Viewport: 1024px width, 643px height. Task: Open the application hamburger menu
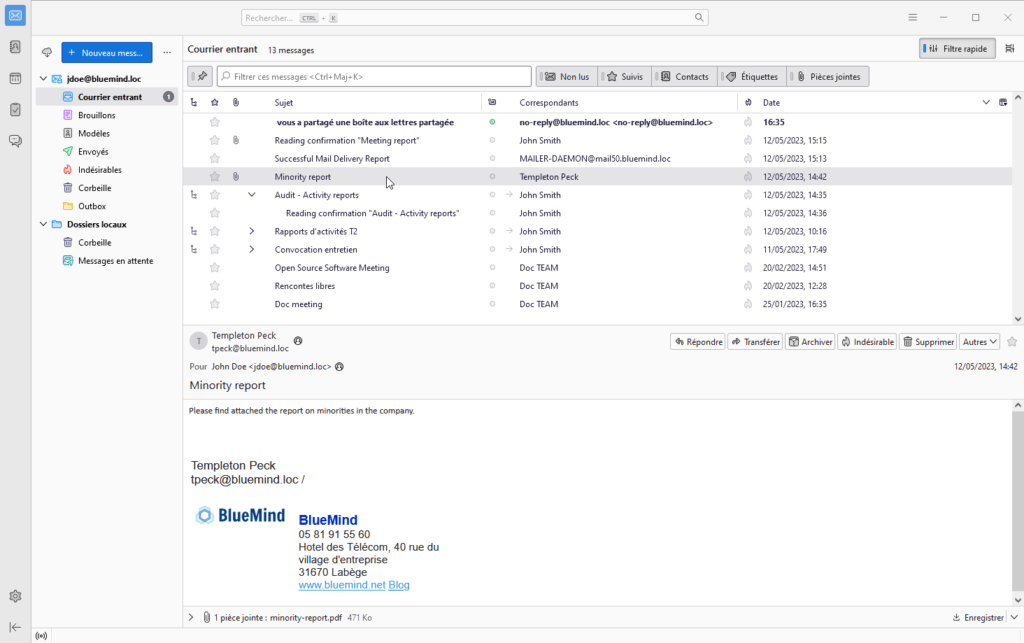[x=913, y=17]
